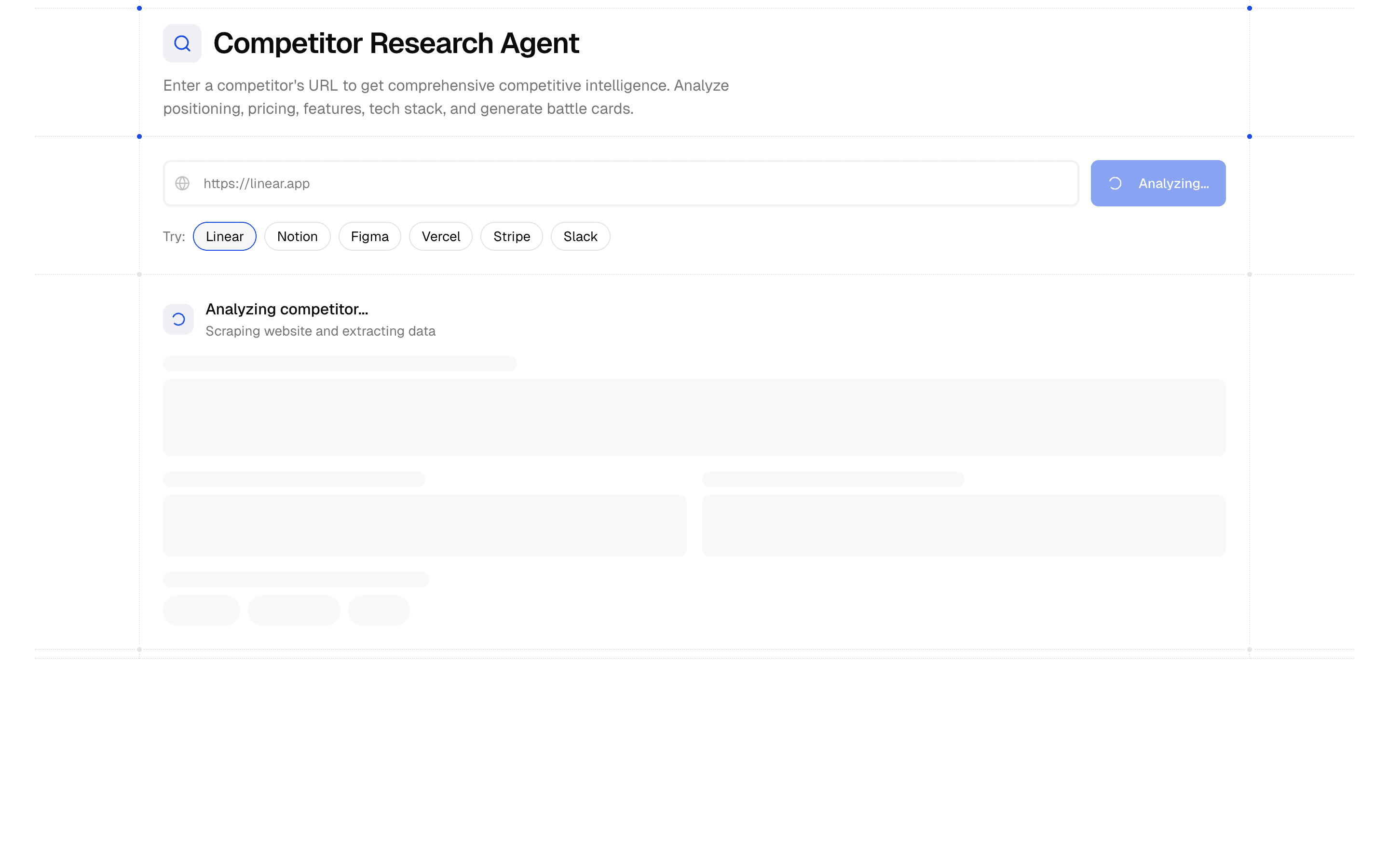Image resolution: width=1389 pixels, height=868 pixels.
Task: Click the Scraping website and extracting data subtitle
Action: tap(320, 331)
